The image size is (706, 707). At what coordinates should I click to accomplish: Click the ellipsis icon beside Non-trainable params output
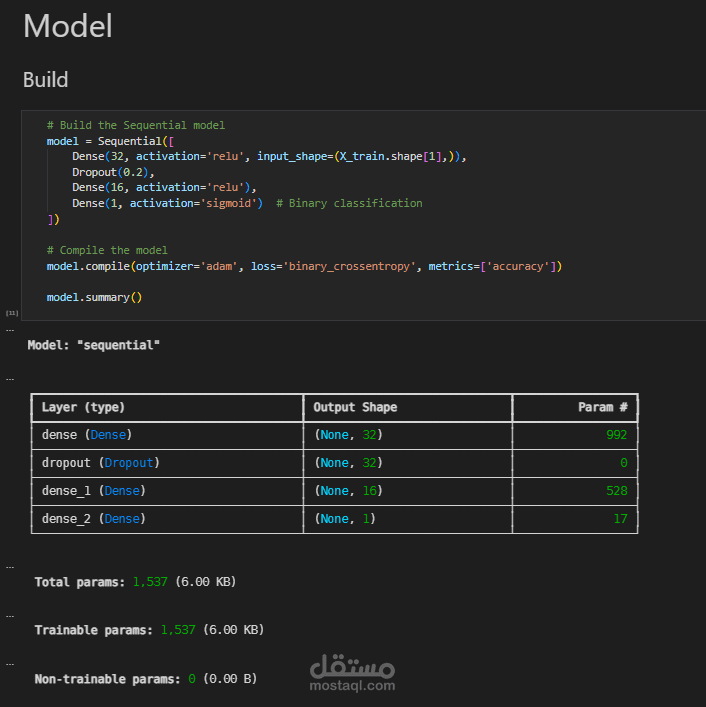9,663
